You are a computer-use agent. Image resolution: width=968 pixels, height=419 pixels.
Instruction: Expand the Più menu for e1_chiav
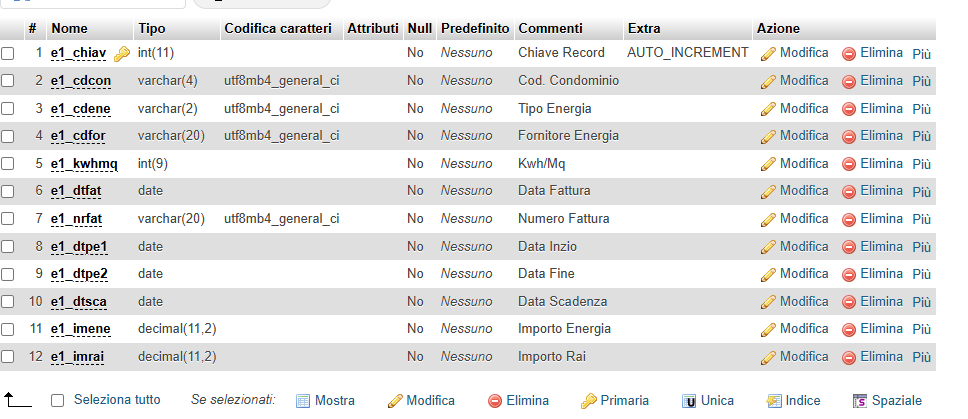[921, 54]
